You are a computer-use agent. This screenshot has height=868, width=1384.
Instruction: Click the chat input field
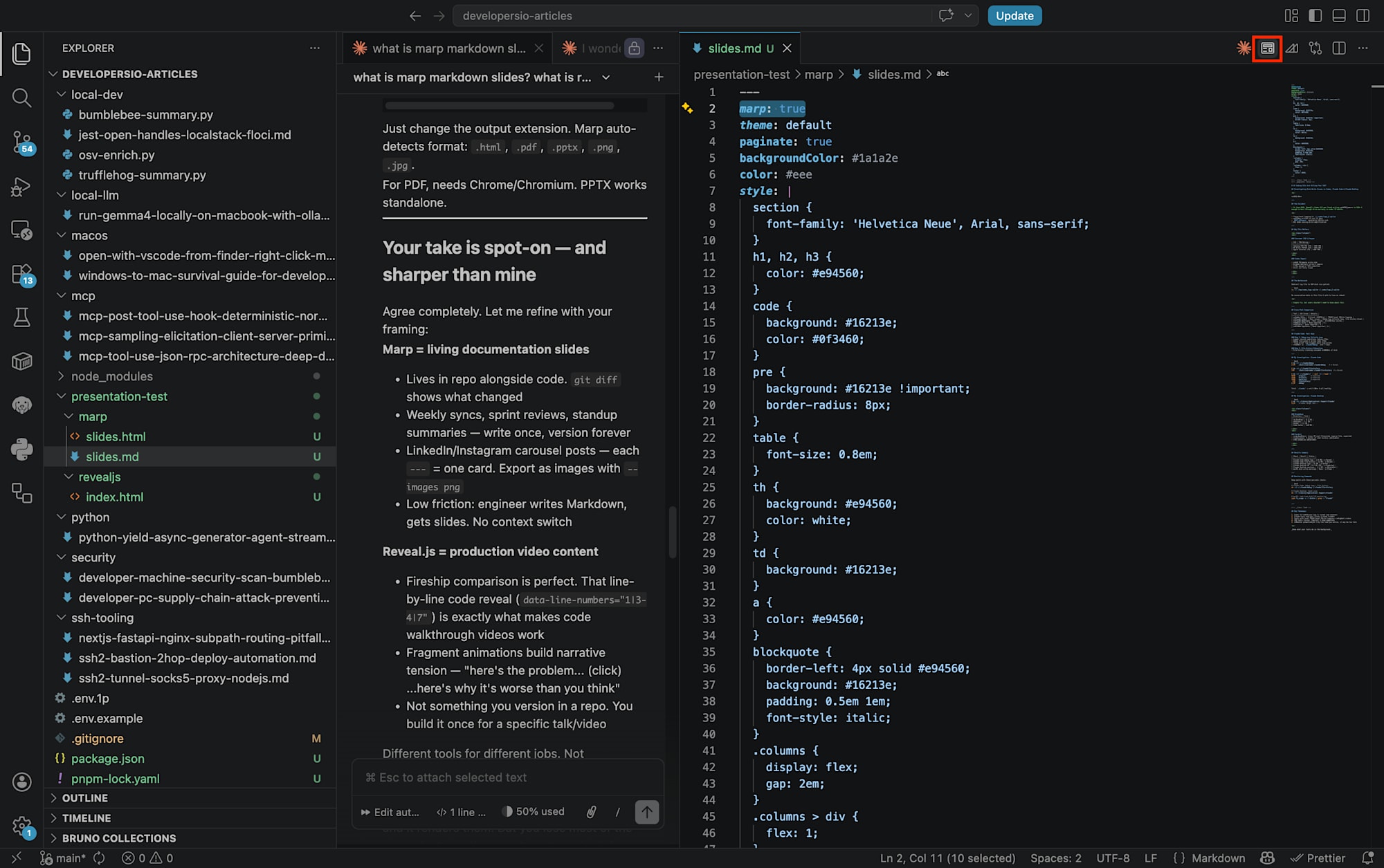[507, 777]
